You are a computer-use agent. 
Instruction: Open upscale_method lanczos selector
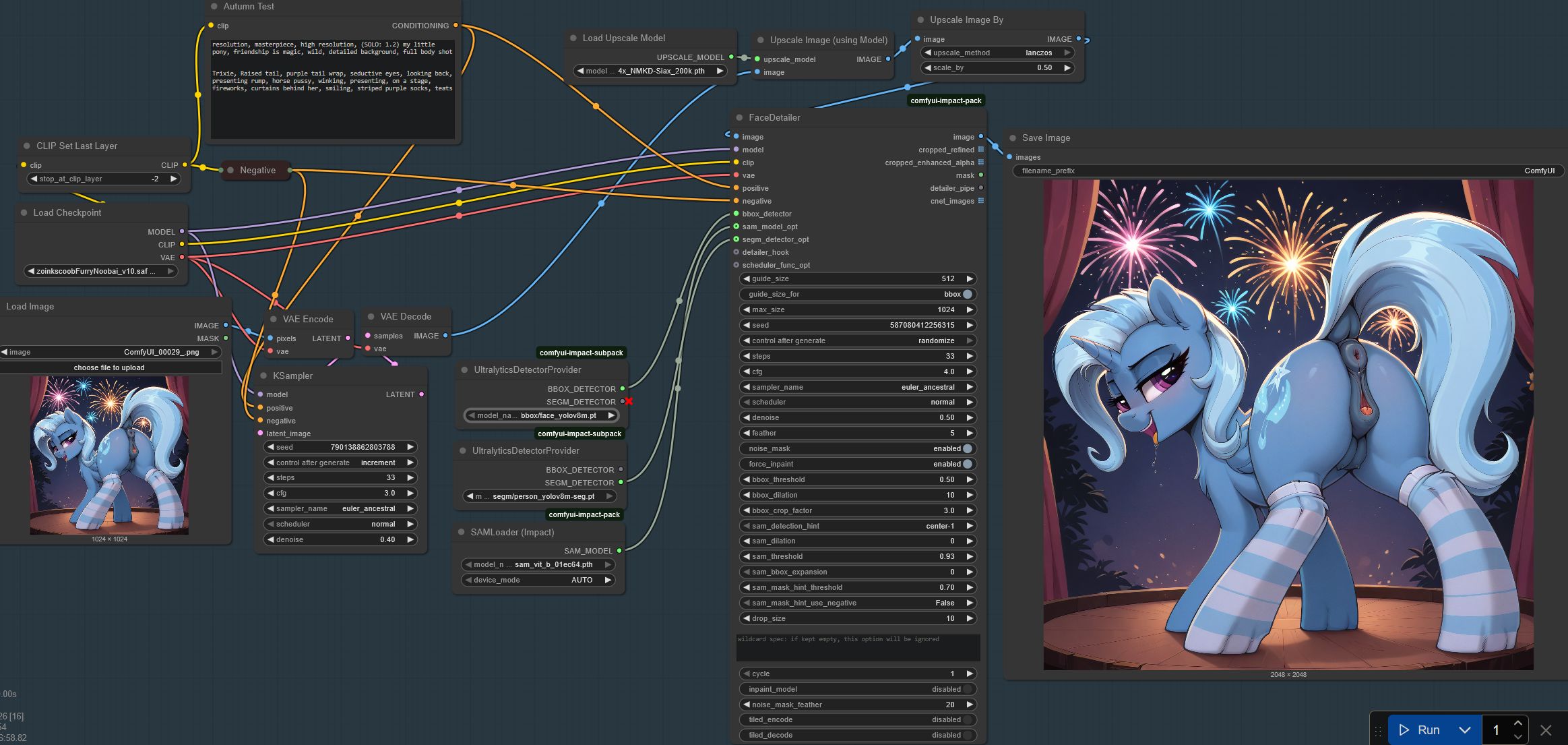click(x=997, y=53)
